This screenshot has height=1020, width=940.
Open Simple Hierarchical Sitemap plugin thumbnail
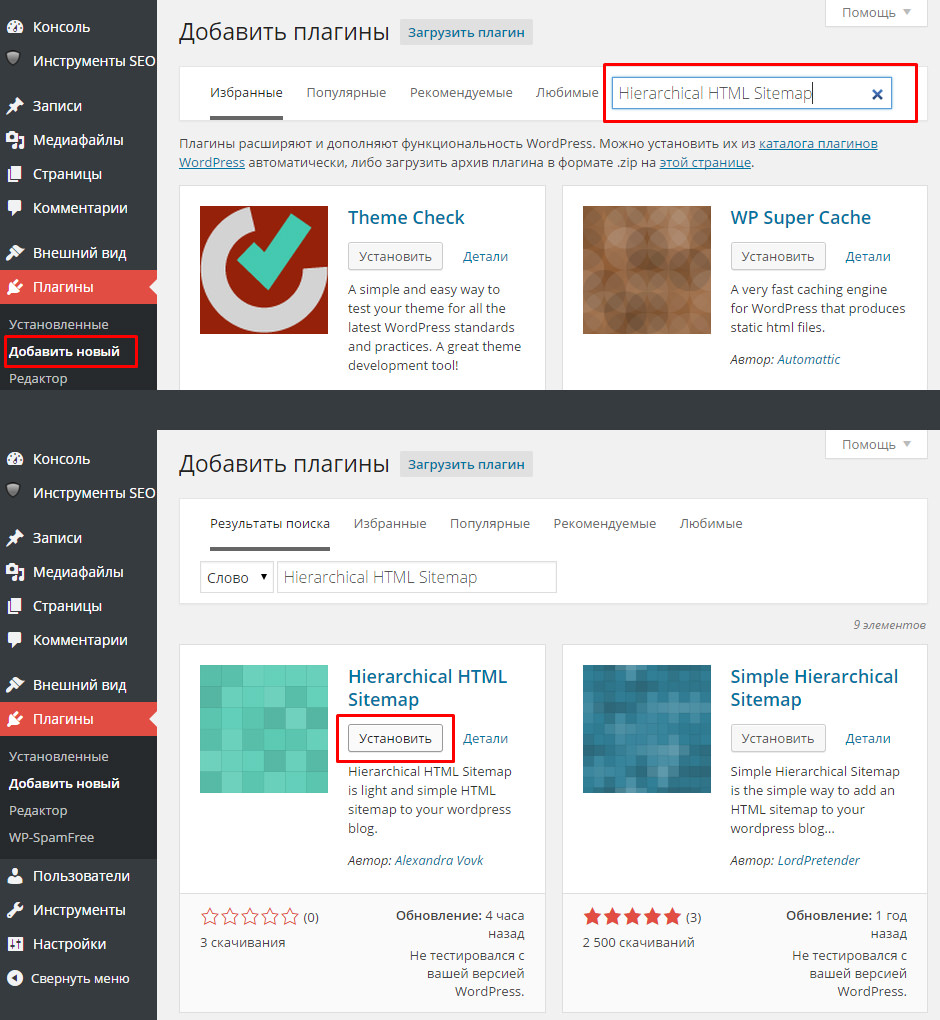click(647, 729)
